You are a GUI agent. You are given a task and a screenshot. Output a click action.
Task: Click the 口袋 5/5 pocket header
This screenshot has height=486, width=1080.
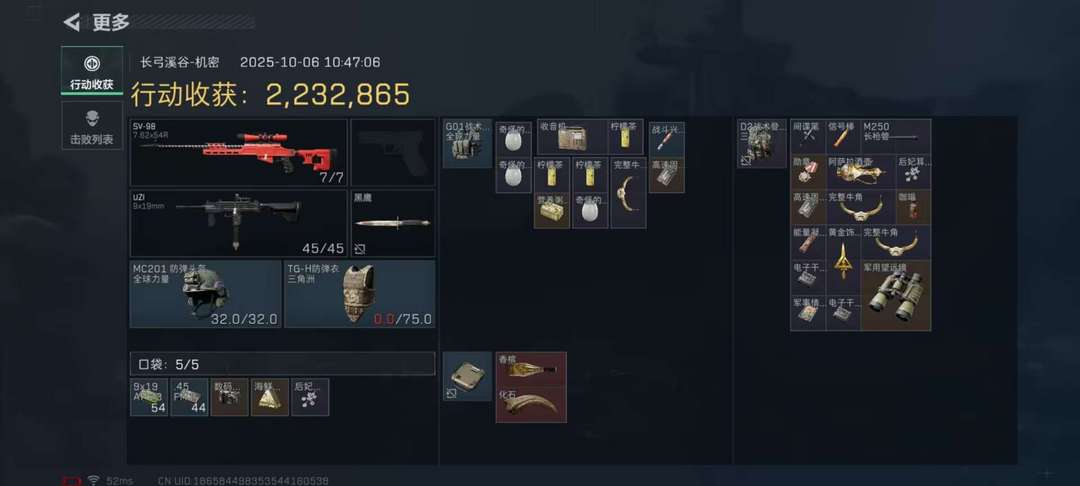tap(282, 363)
